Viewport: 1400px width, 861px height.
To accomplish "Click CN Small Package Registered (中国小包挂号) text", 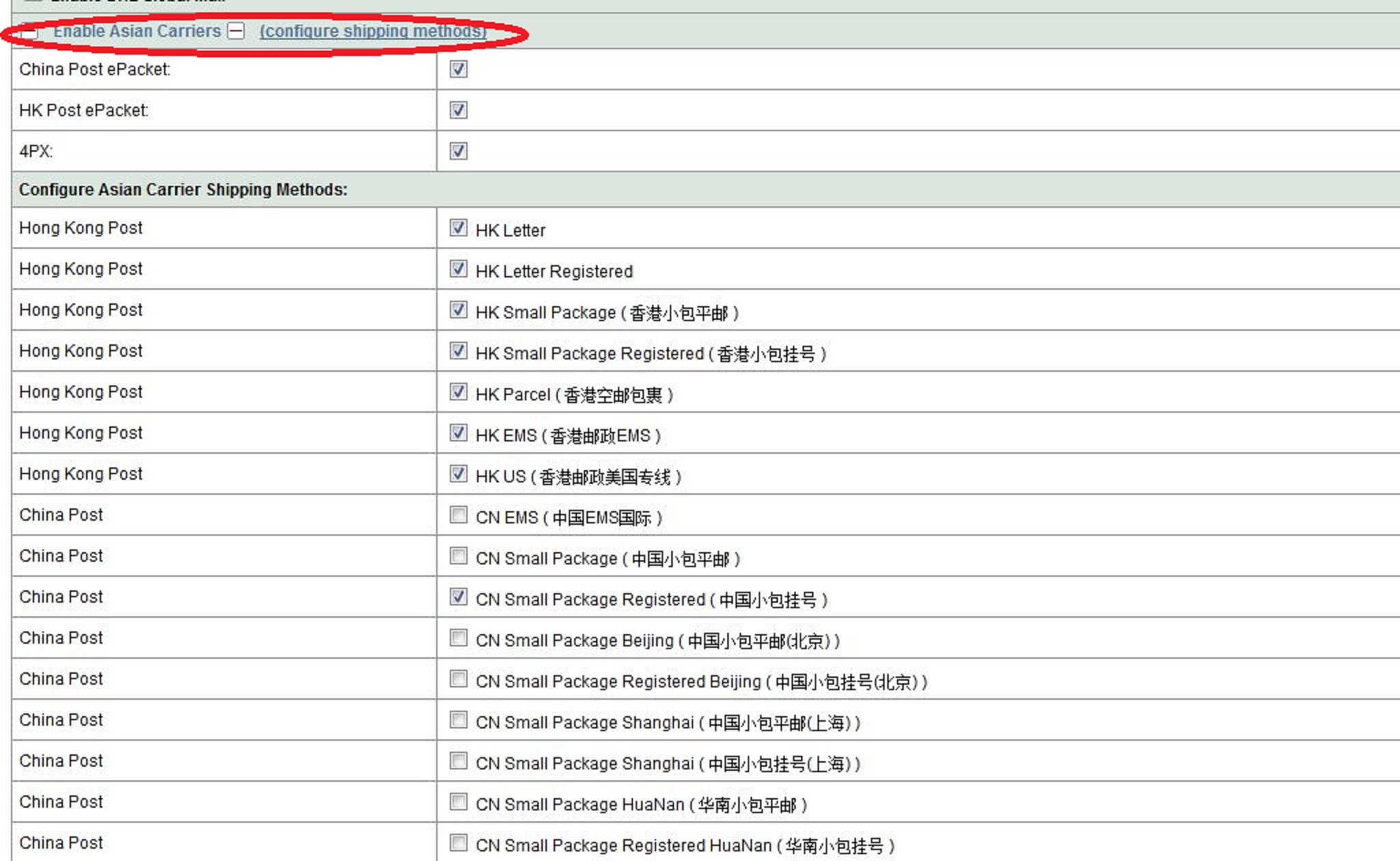I will 651,599.
